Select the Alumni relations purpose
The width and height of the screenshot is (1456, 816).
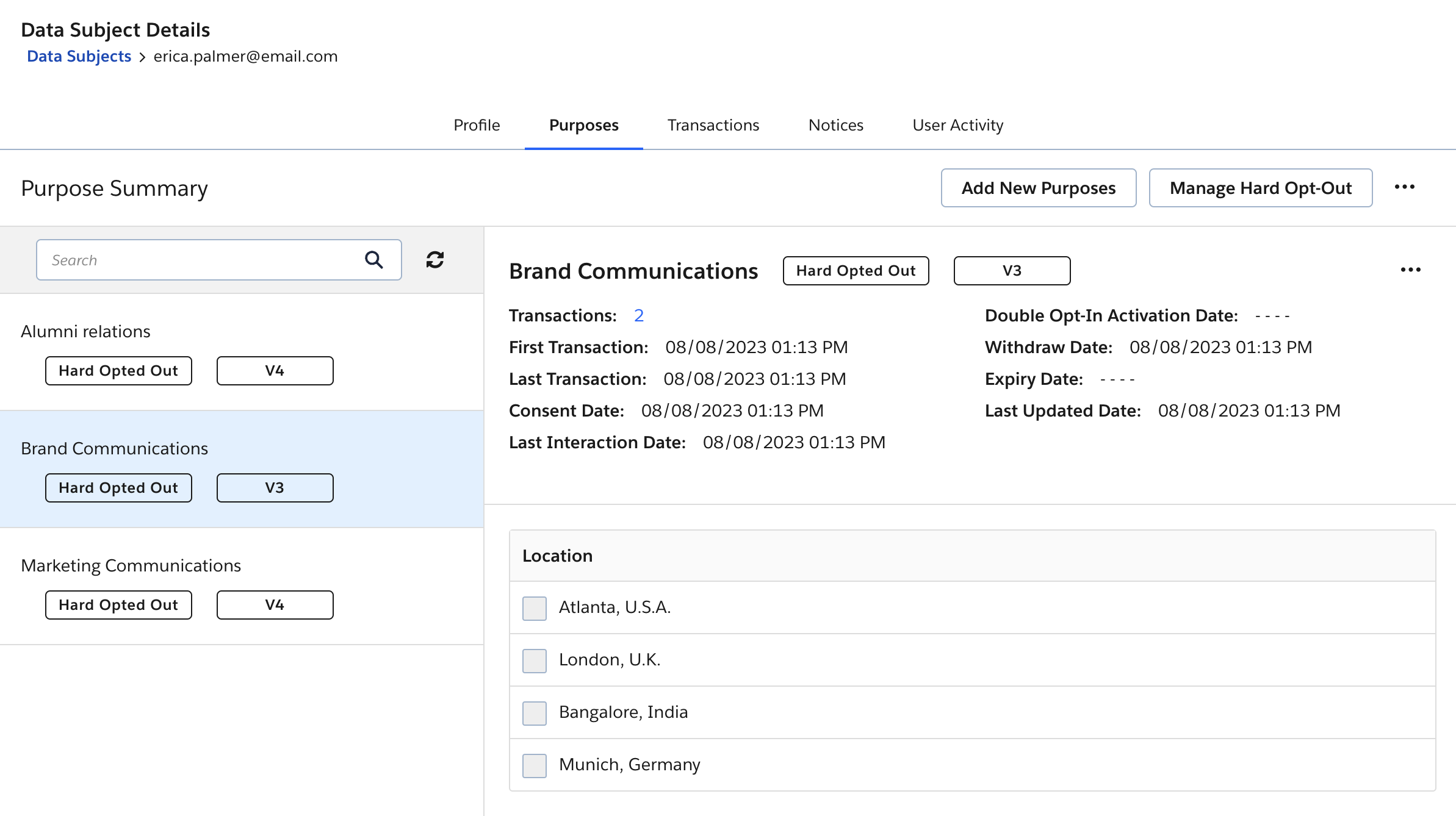[85, 331]
